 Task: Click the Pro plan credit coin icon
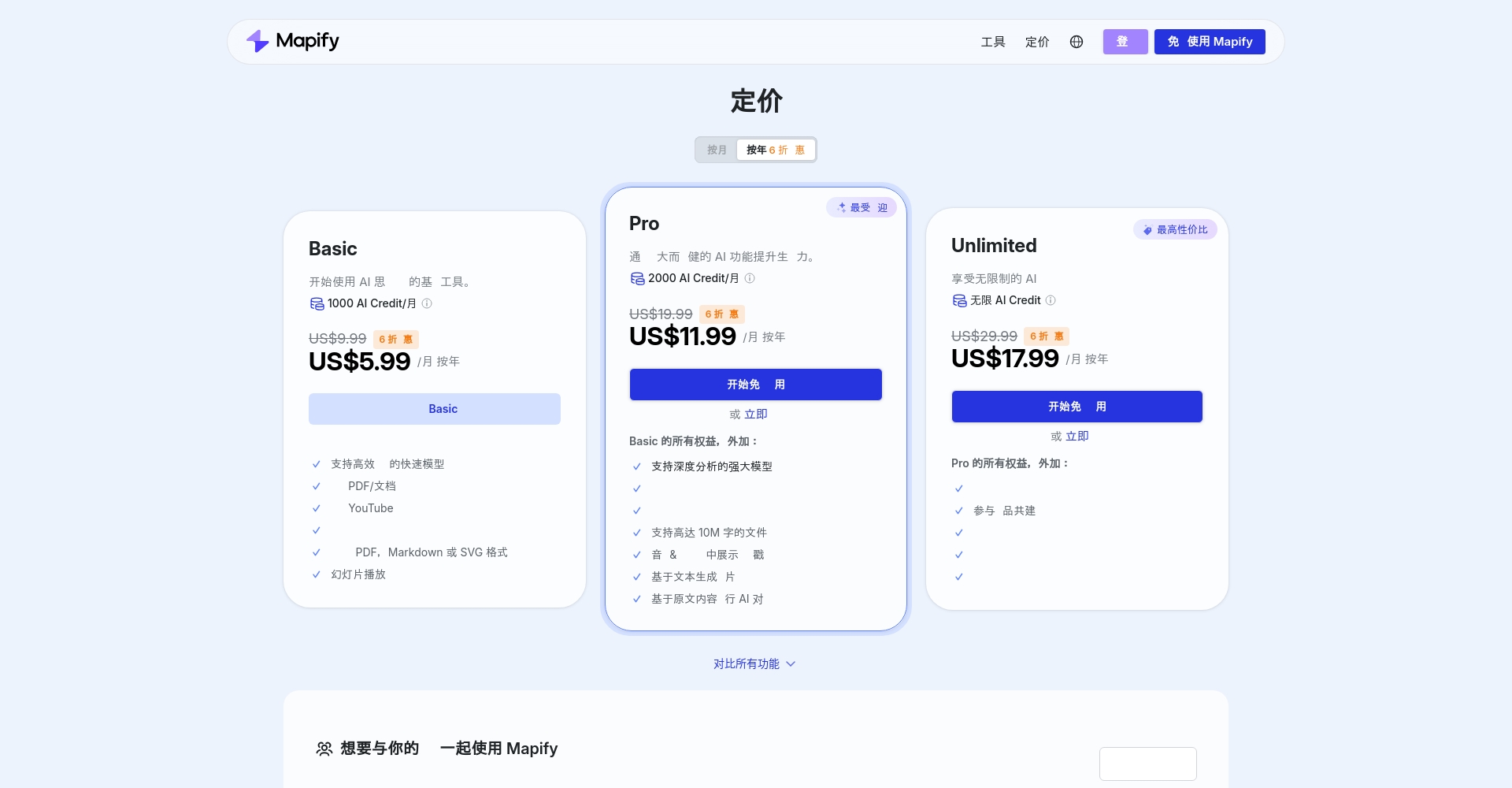coord(637,278)
